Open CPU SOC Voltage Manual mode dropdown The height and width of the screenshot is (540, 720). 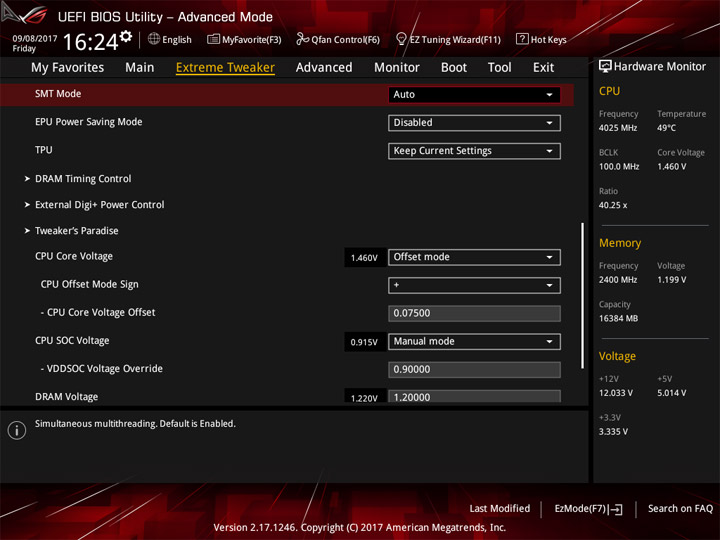[x=474, y=342]
